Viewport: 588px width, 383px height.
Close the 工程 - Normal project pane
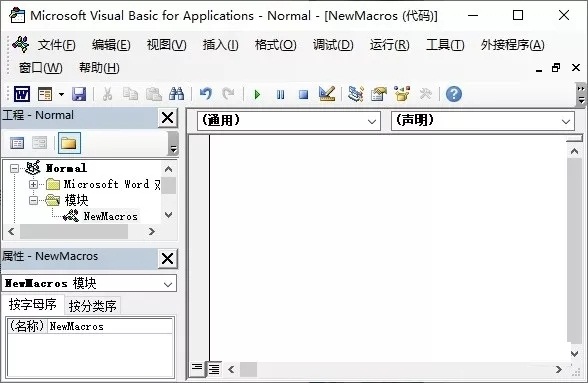coord(167,118)
